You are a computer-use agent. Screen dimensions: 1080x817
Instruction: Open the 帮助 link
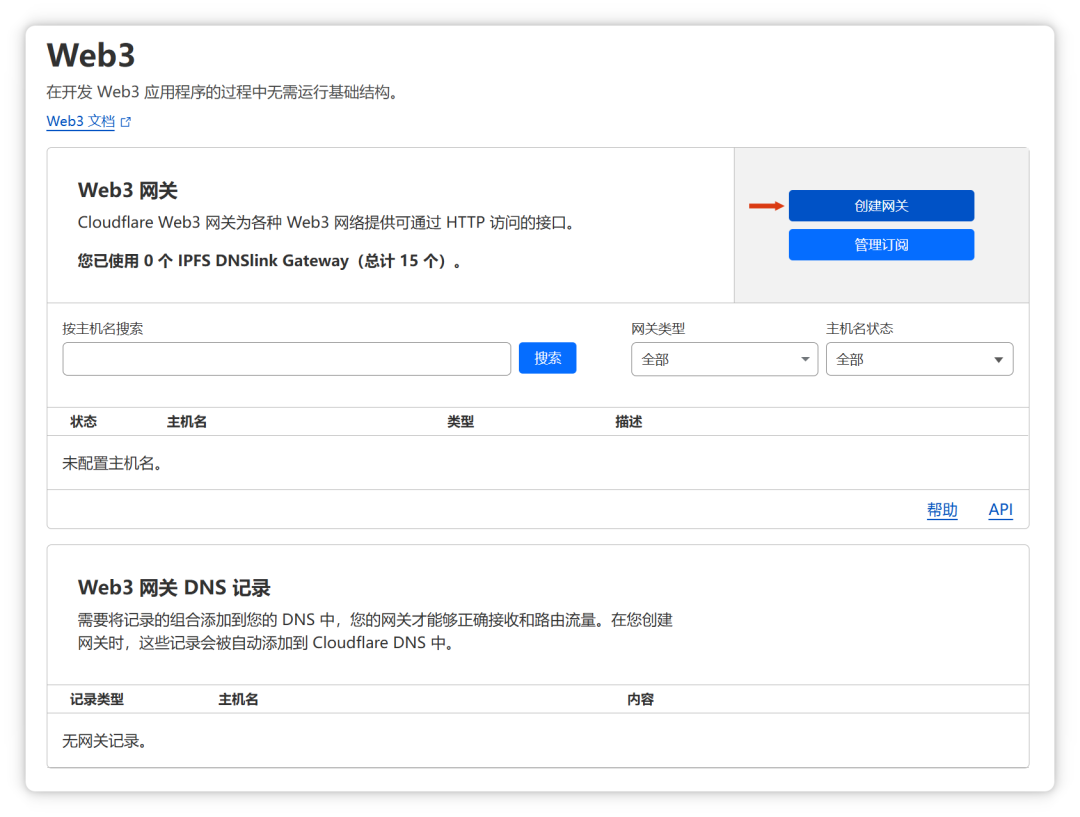(942, 510)
